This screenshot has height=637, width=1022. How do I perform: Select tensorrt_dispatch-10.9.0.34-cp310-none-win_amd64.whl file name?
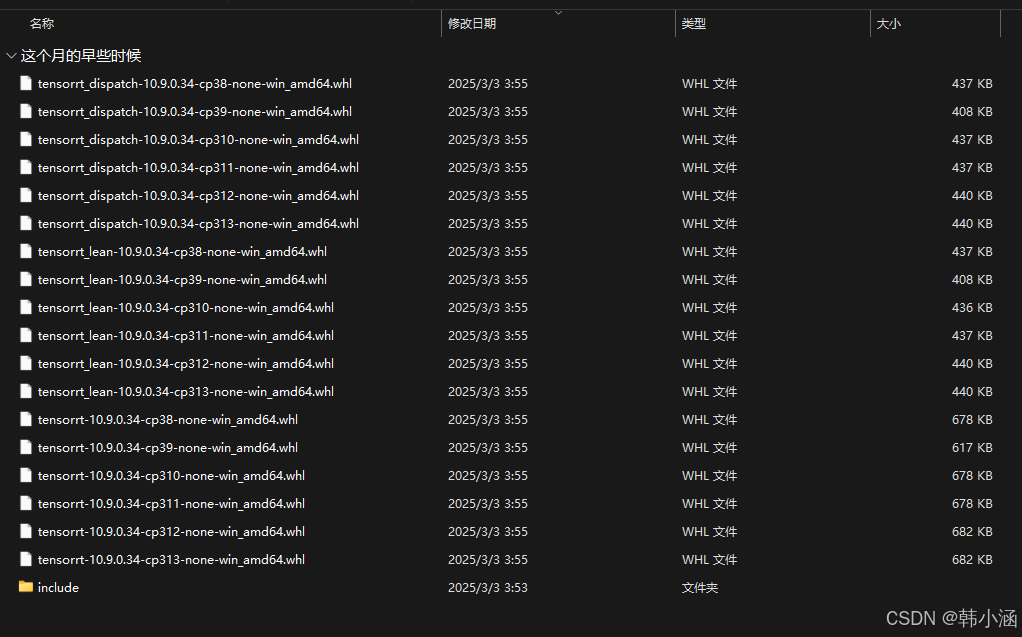pyautogui.click(x=198, y=140)
